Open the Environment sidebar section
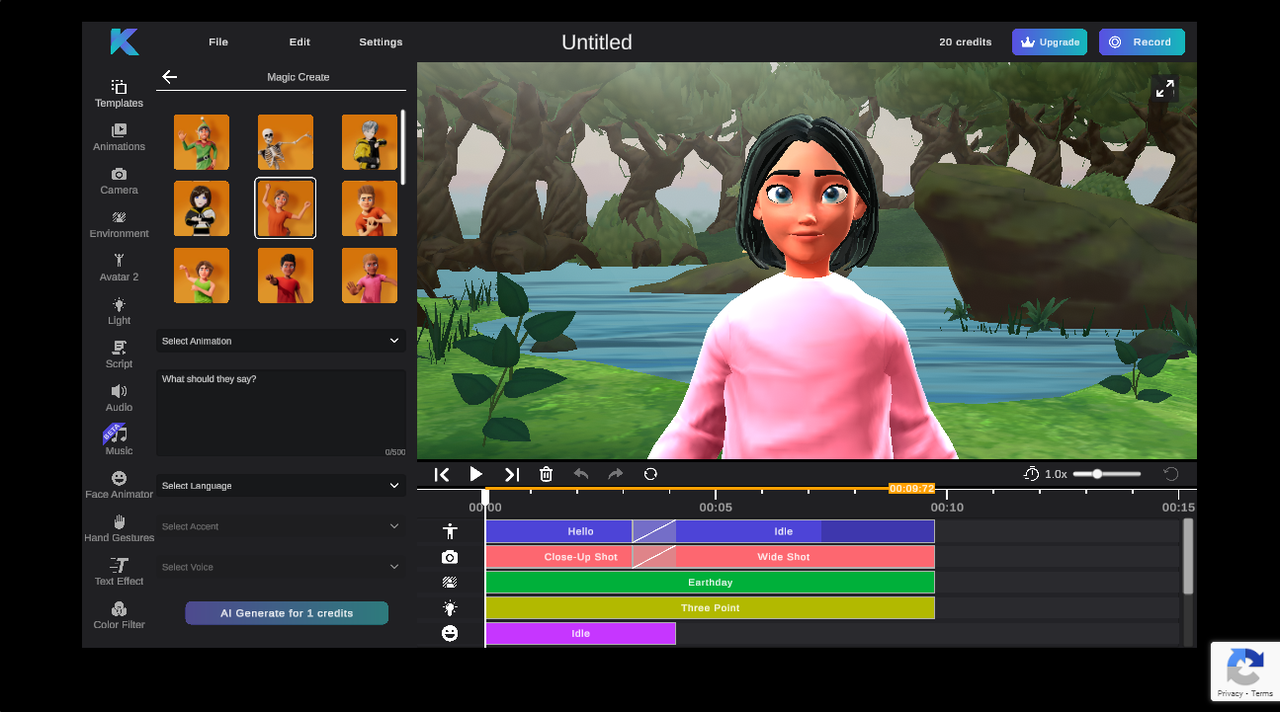This screenshot has height=712, width=1280. 119,224
